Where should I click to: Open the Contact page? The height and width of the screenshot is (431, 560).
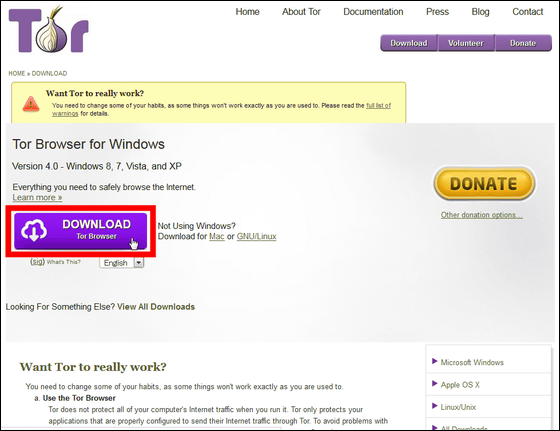pyautogui.click(x=528, y=12)
